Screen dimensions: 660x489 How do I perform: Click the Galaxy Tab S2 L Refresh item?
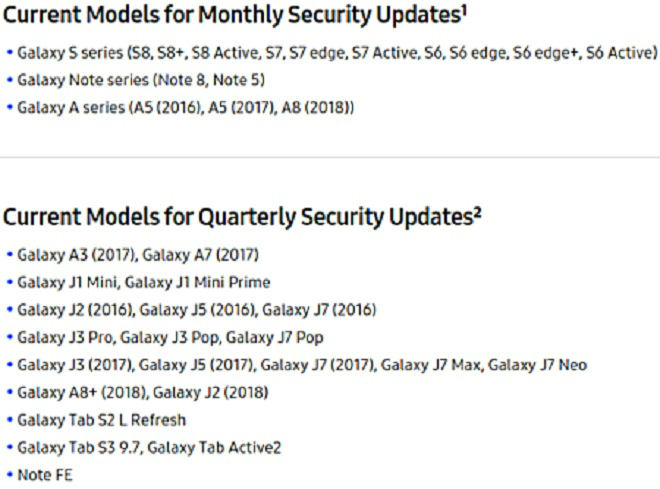[x=102, y=420]
